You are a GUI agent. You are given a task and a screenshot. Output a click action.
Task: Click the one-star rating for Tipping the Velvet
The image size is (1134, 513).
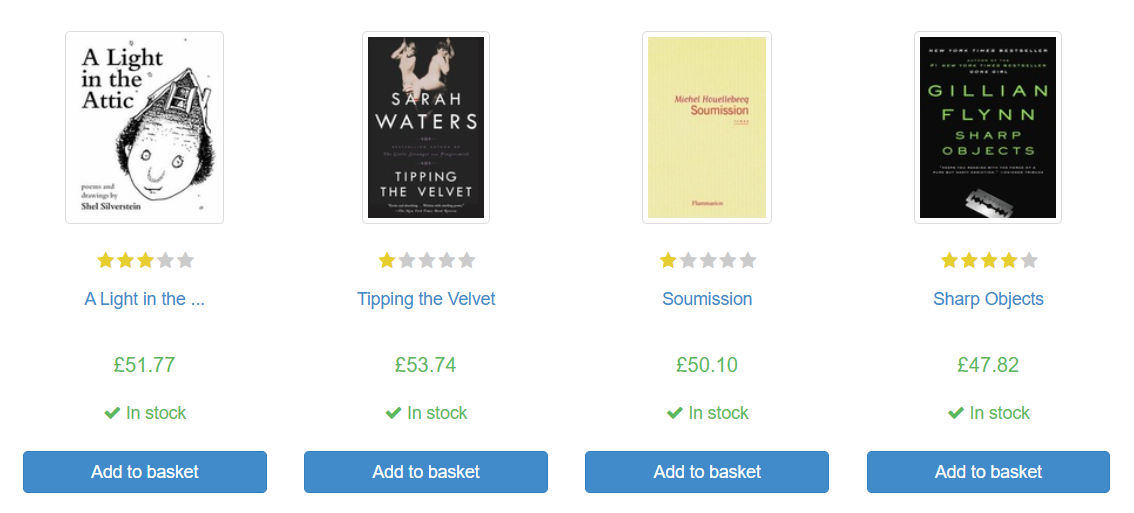click(x=426, y=261)
